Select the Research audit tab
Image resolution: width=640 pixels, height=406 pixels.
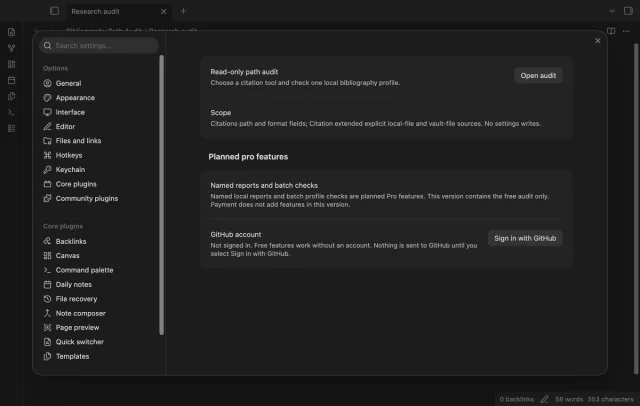click(119, 11)
